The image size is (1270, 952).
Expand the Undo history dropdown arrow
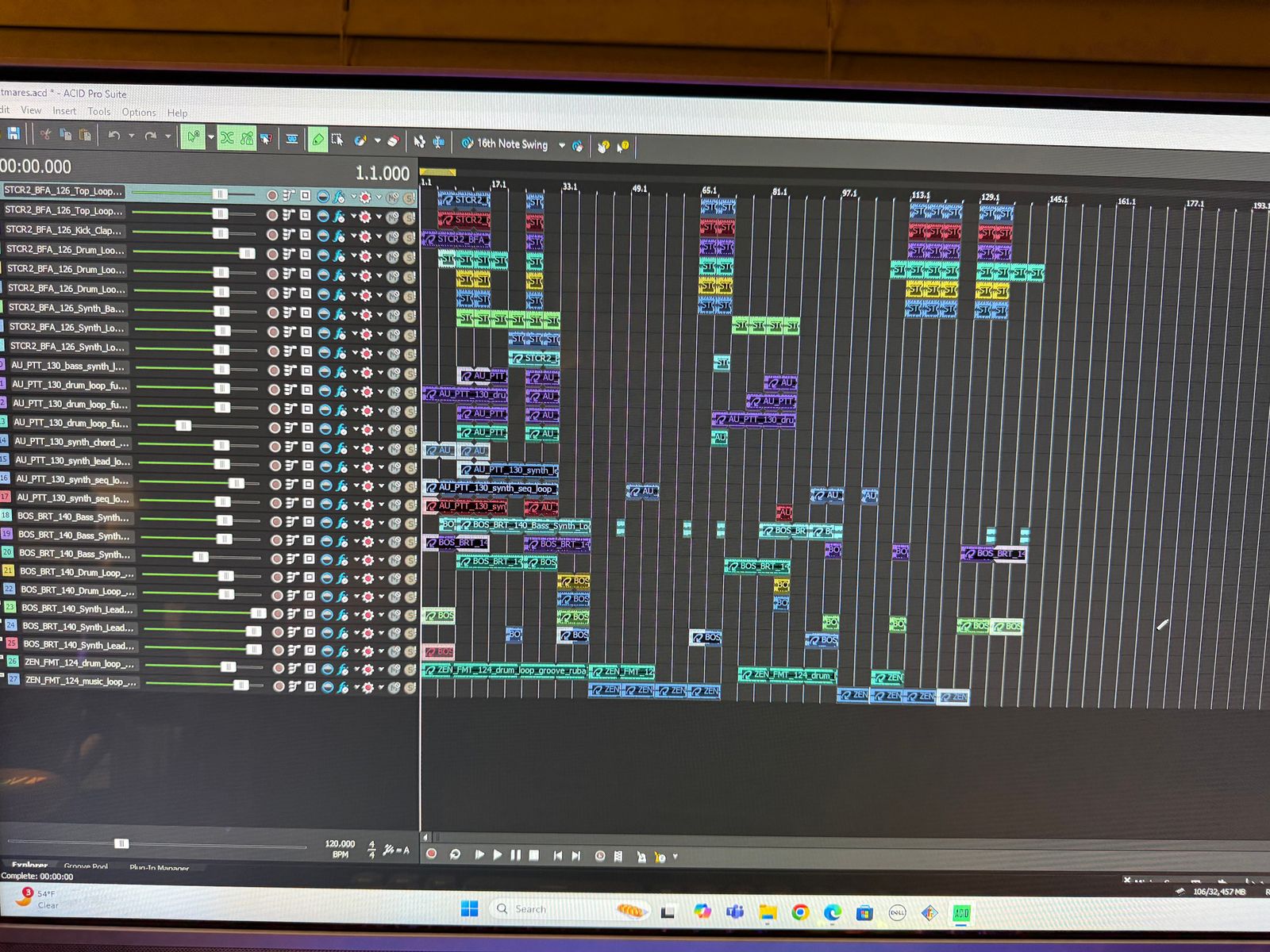click(131, 136)
